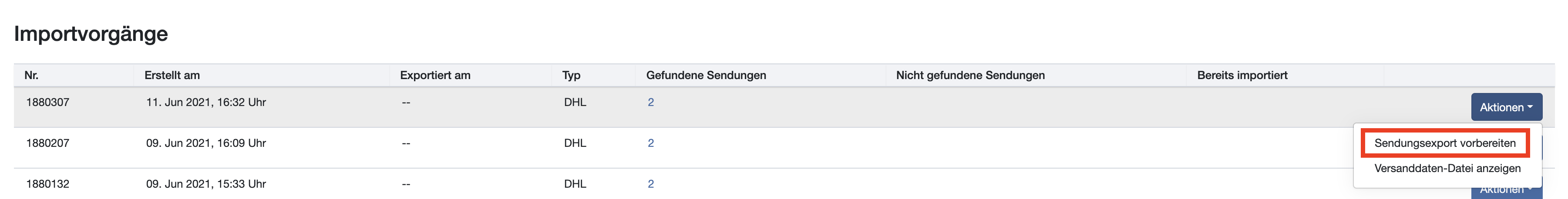Click the "Exportiert am" column header
The width and height of the screenshot is (1568, 199).
pos(434,75)
